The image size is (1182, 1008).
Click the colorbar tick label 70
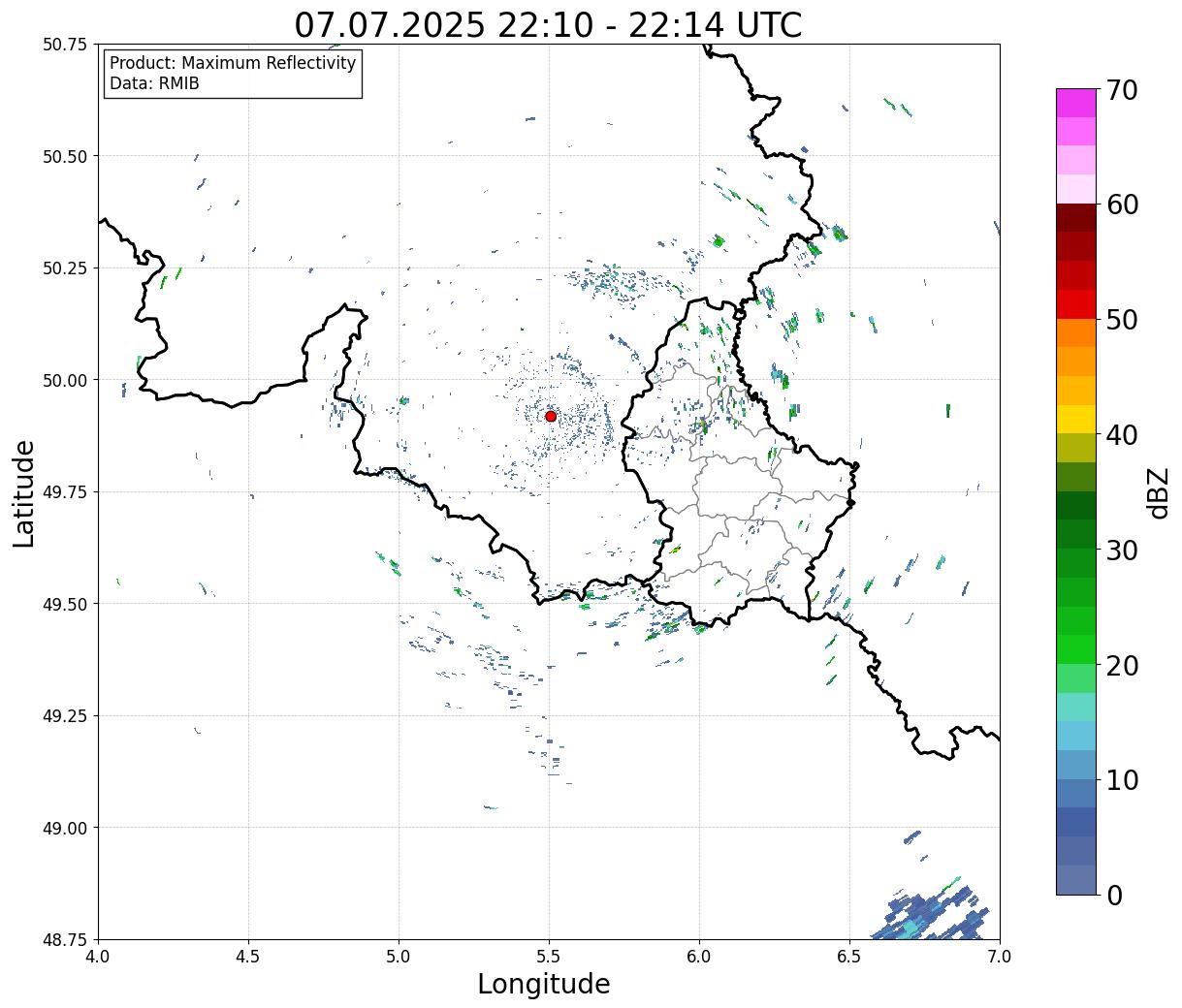tap(1122, 90)
